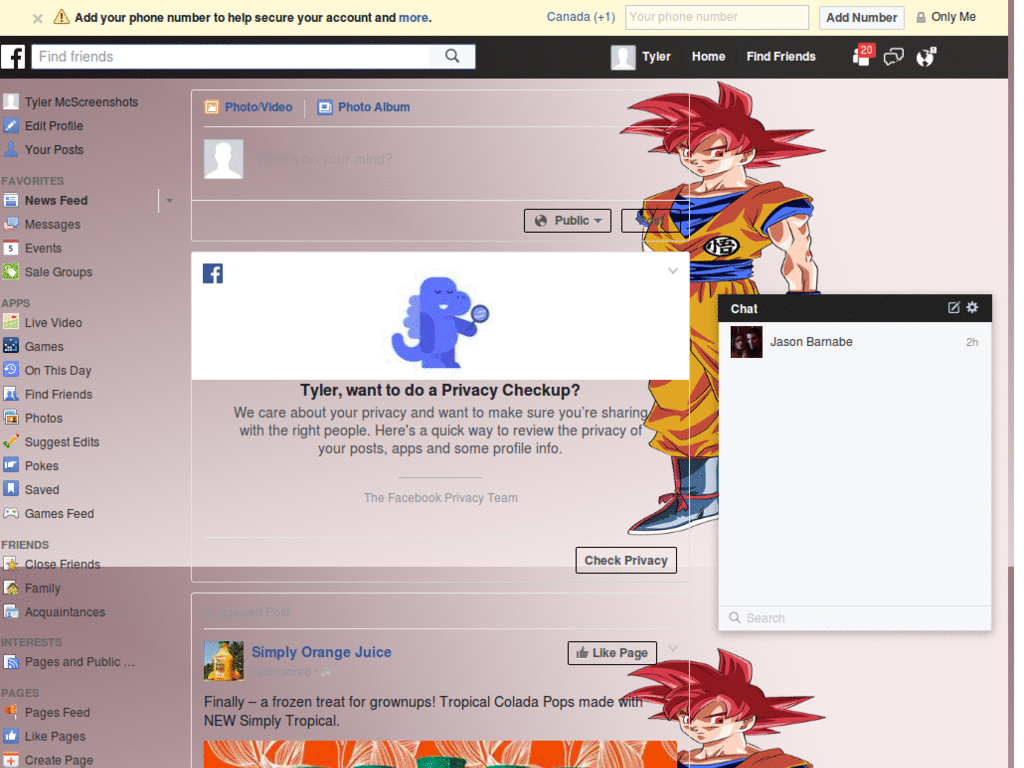Open the Photo/Video attachment option
This screenshot has height=768, width=1024.
[x=248, y=107]
